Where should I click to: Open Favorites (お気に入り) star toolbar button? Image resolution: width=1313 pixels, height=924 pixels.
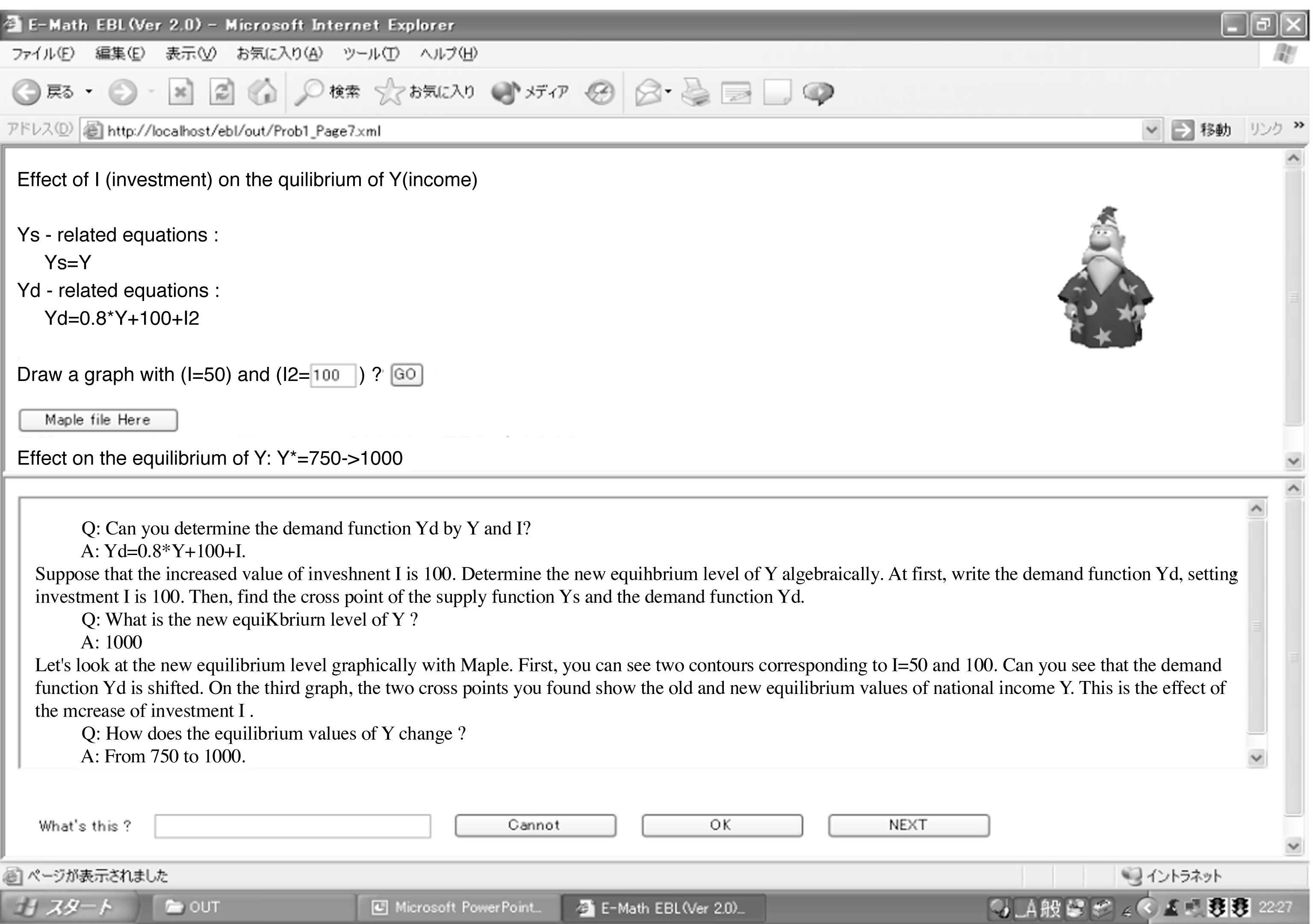tap(425, 92)
